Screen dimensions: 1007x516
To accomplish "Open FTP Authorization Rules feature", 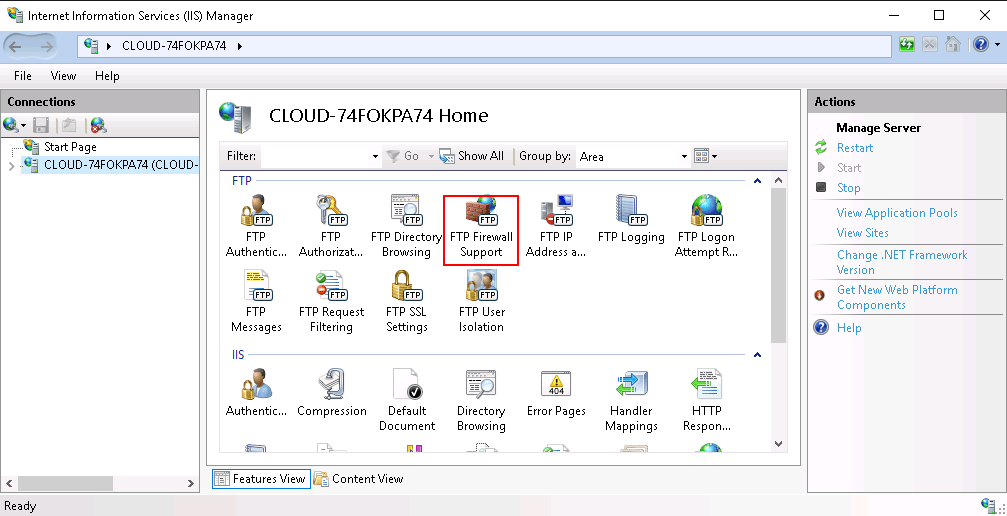I will click(330, 227).
